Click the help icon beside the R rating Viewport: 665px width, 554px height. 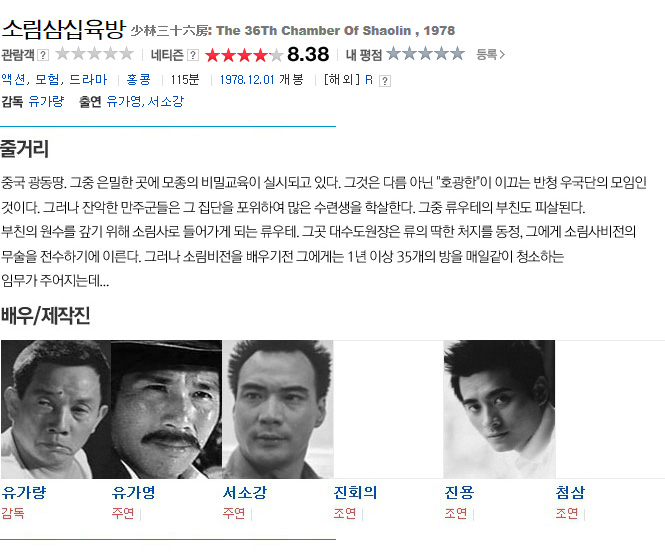coord(385,81)
